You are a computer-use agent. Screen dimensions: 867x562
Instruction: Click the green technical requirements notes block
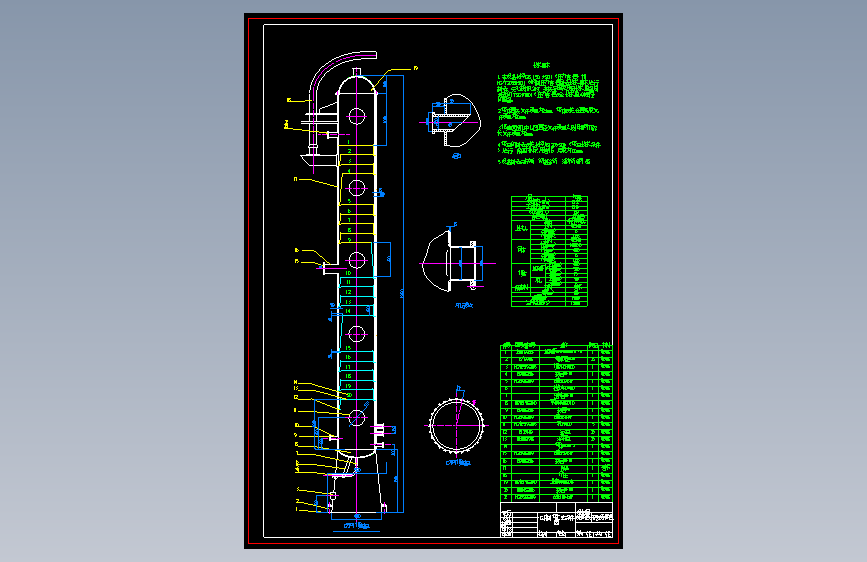(x=549, y=113)
